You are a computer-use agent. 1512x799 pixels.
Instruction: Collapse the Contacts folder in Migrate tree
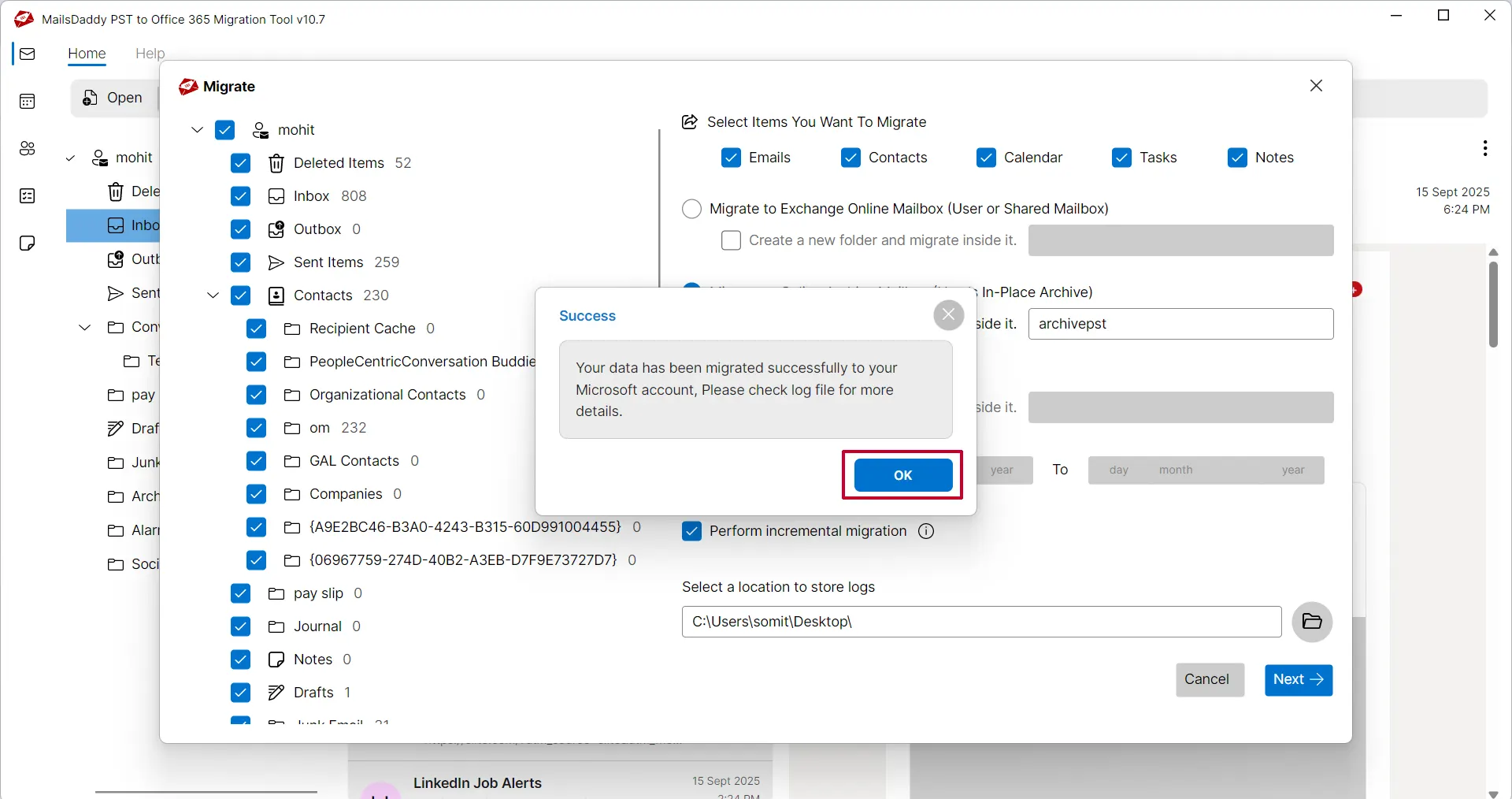(x=213, y=295)
